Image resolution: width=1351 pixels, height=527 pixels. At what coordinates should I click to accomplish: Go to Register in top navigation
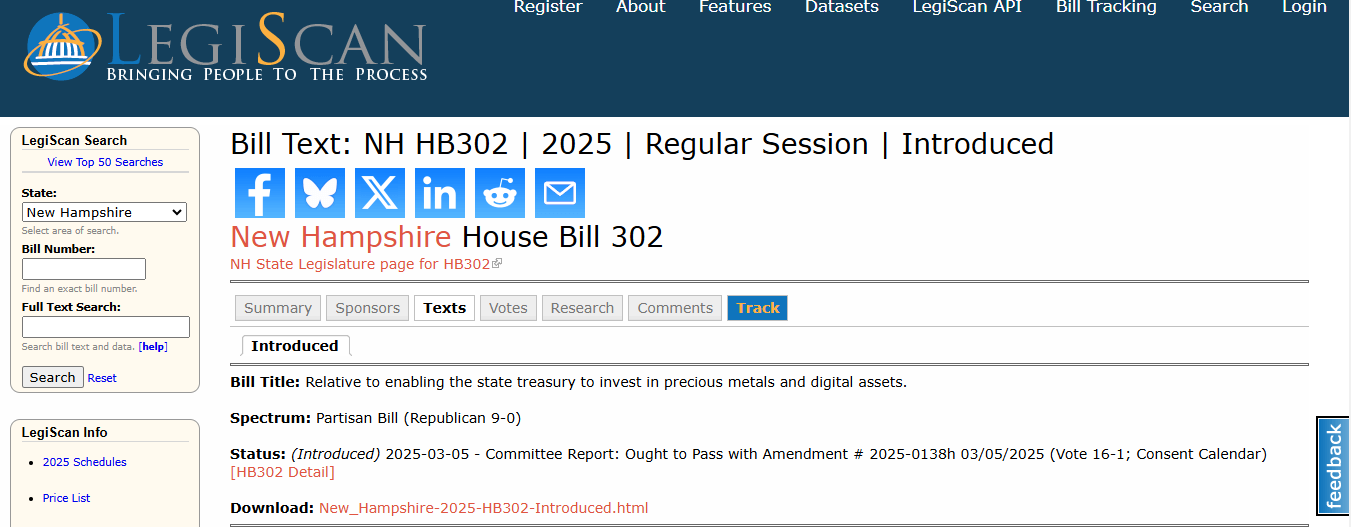(x=548, y=7)
